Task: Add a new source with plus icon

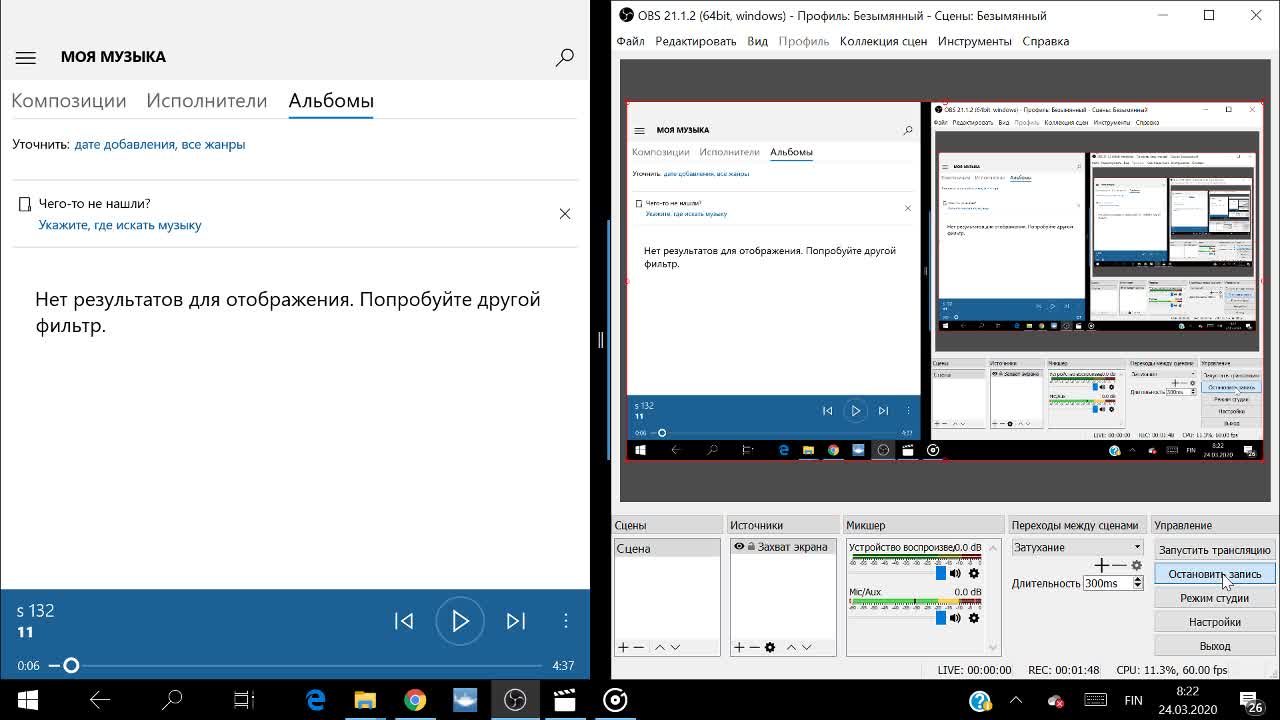Action: pyautogui.click(x=739, y=647)
